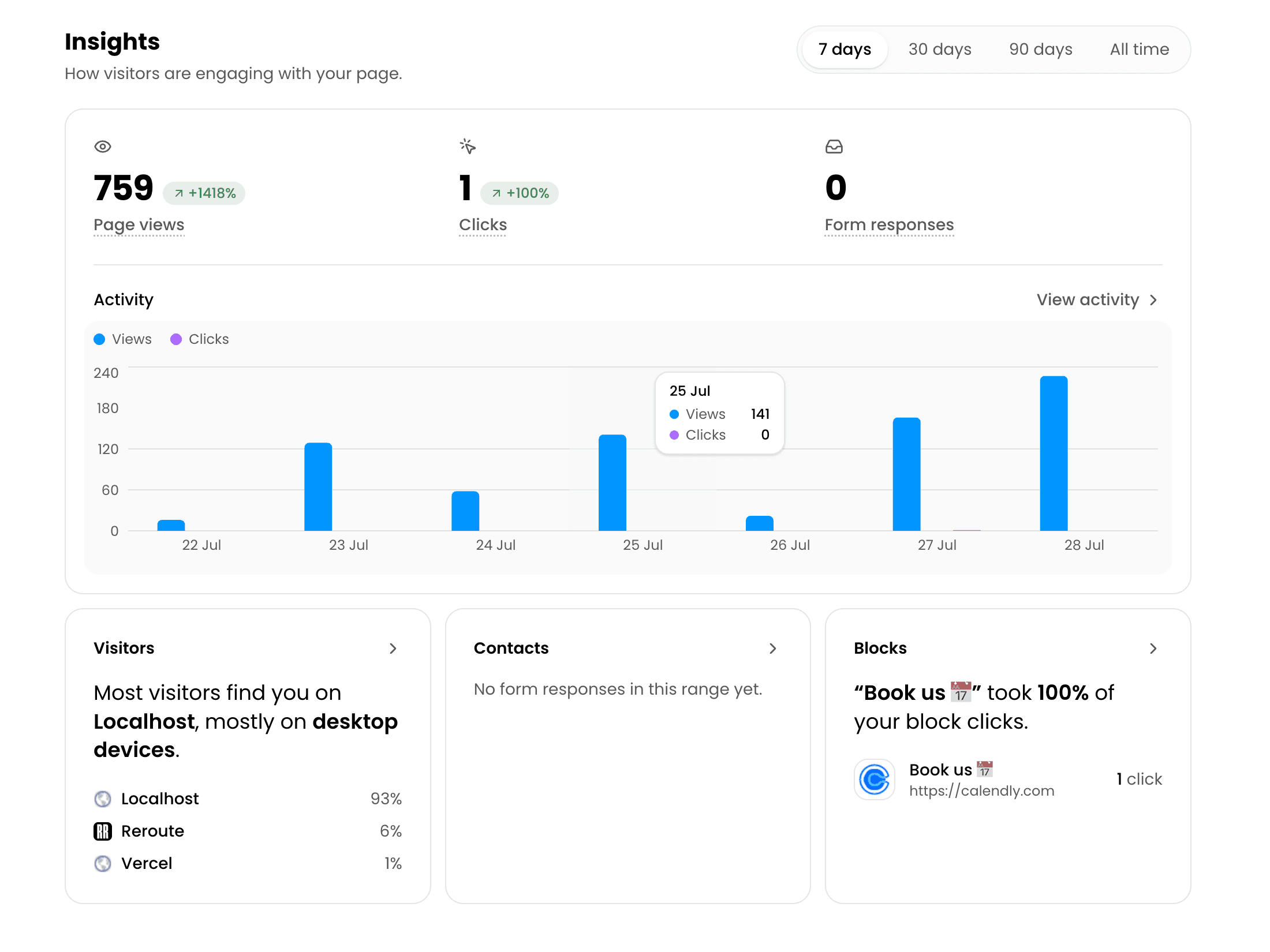Select the 23 Jul bar in chart
The image size is (1270, 952).
[x=318, y=487]
